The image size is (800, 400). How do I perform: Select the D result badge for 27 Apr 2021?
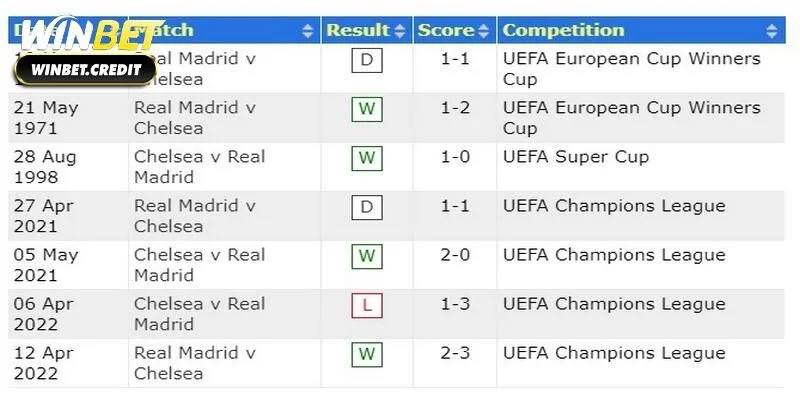point(367,207)
